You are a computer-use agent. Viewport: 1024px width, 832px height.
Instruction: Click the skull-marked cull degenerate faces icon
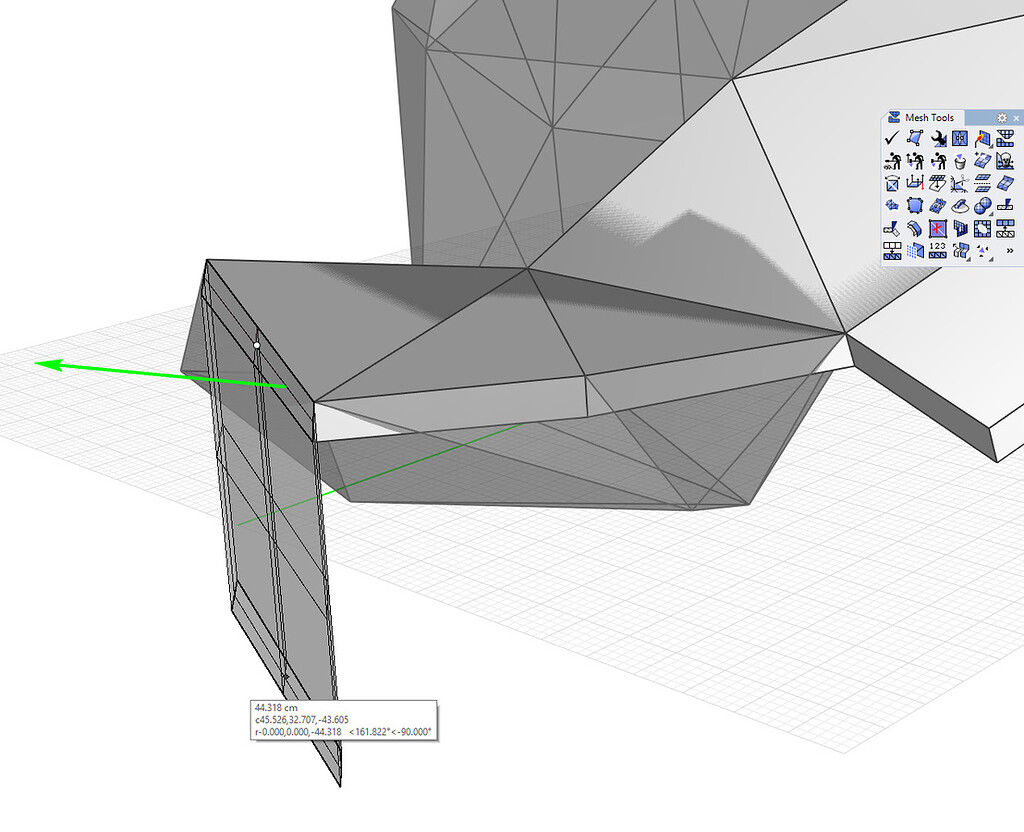pyautogui.click(x=1005, y=160)
